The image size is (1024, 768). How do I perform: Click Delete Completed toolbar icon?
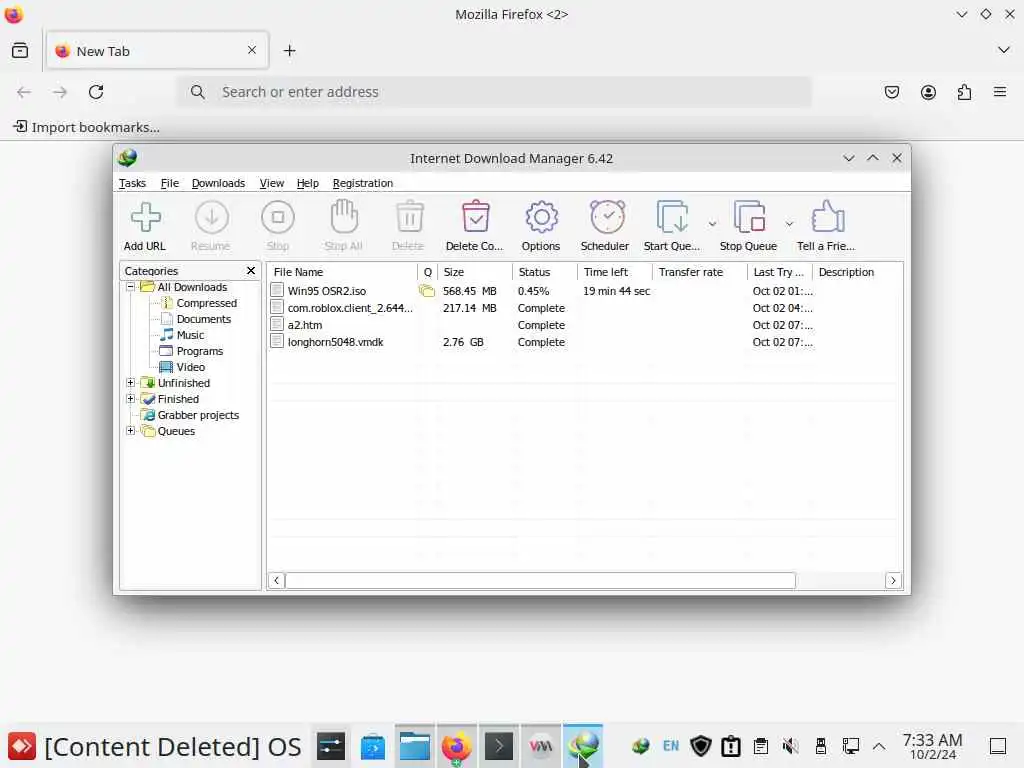475,217
